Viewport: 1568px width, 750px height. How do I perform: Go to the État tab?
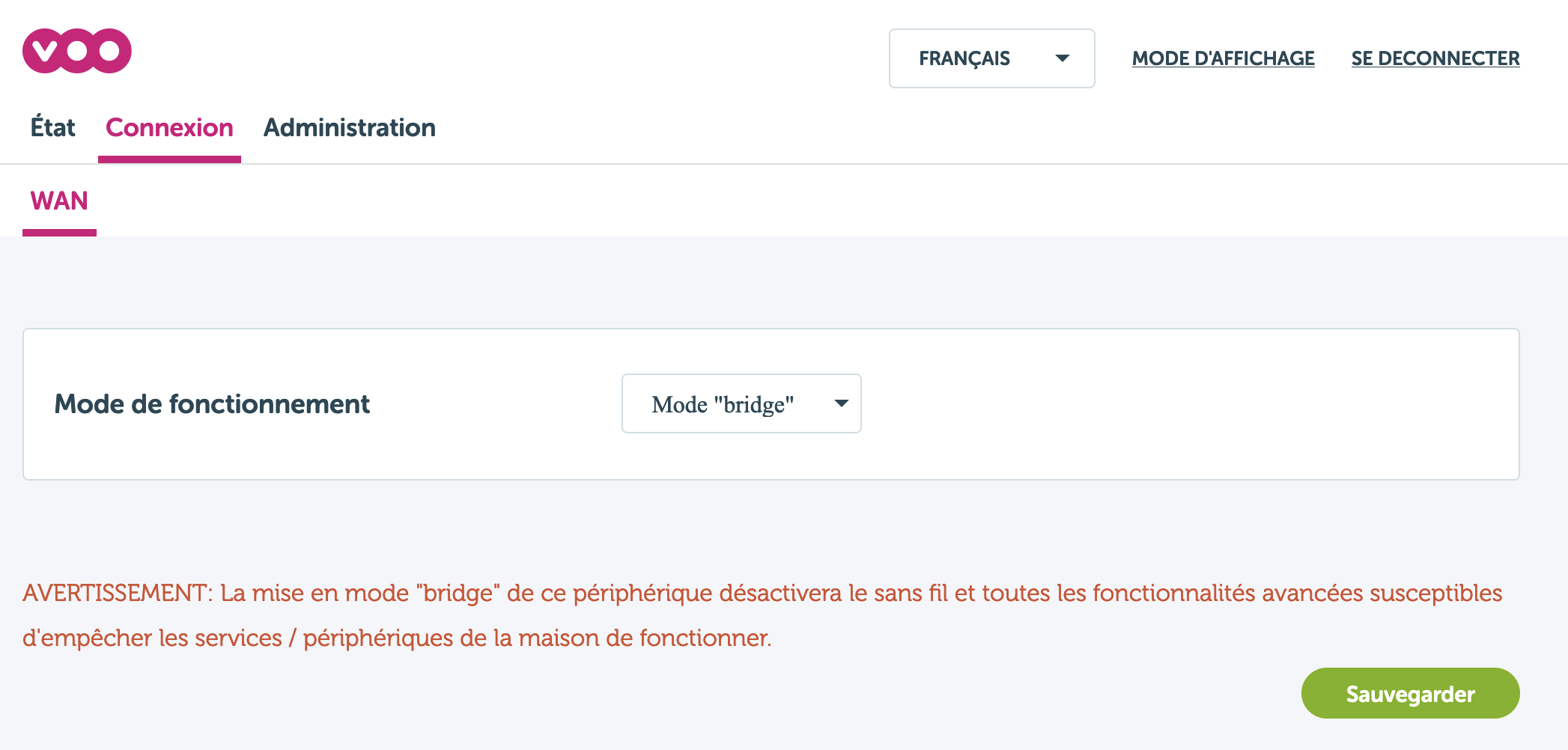coord(52,128)
